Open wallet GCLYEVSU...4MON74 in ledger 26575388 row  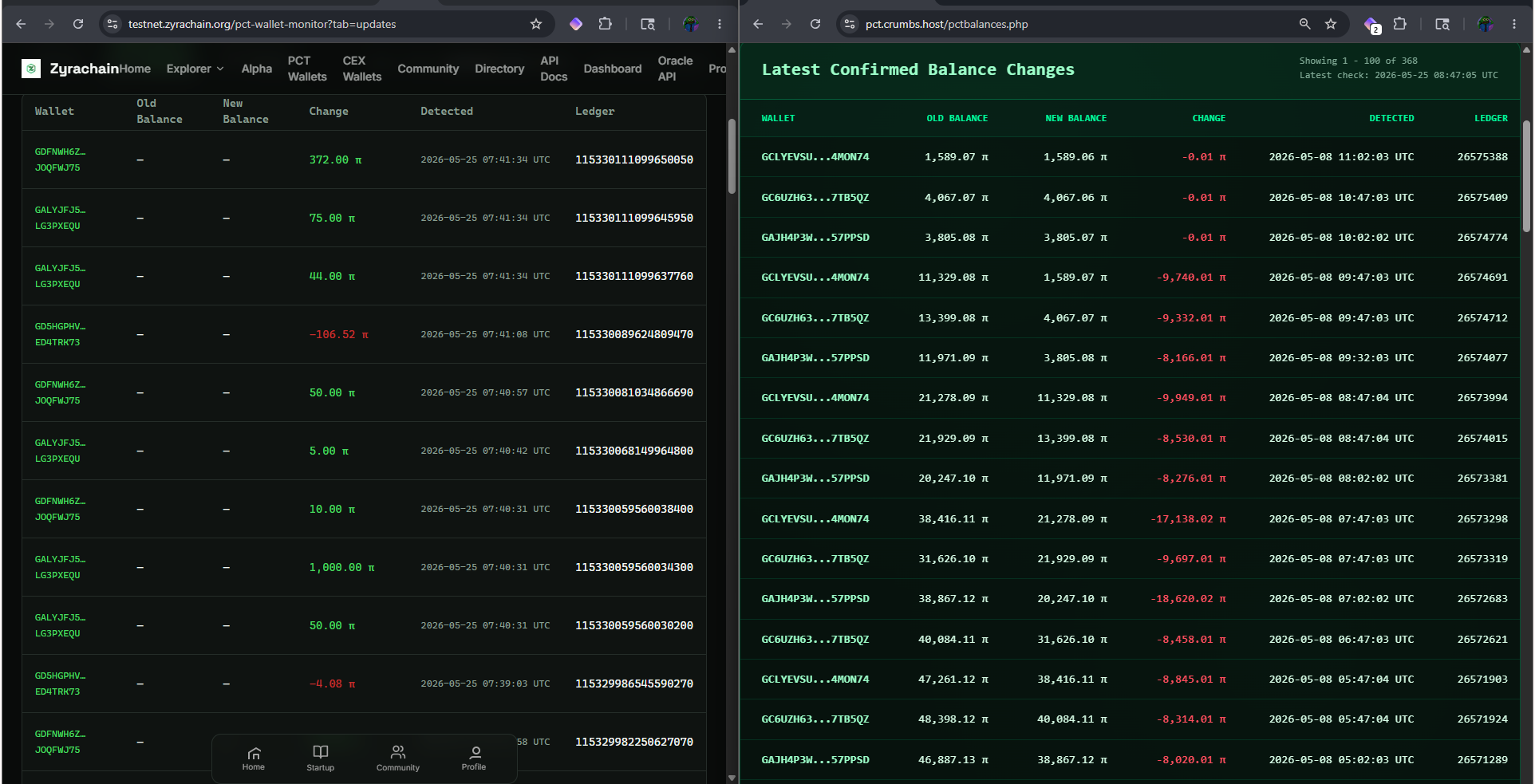click(815, 157)
